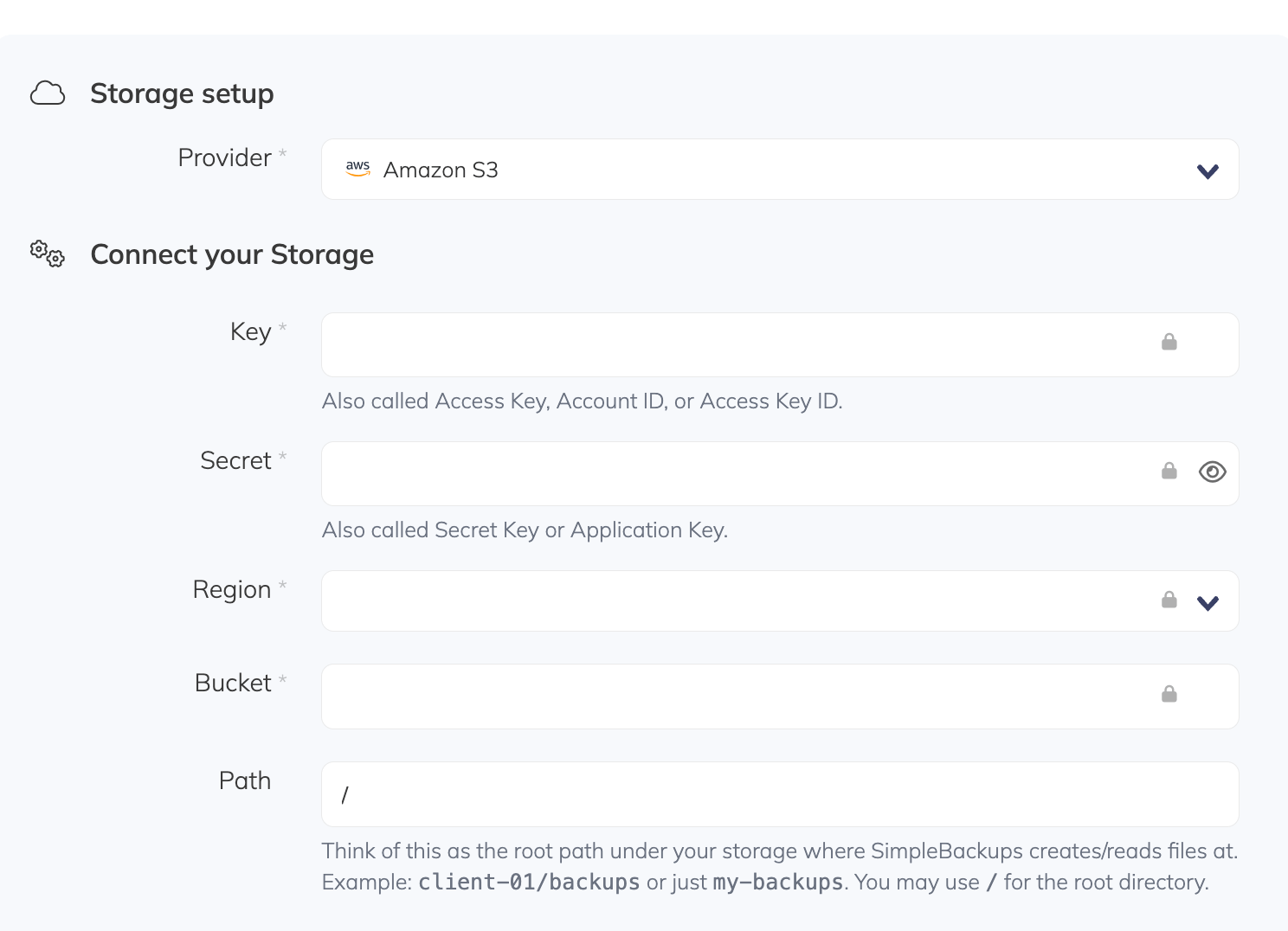
Task: Click the Path field containing the slash
Action: coord(692,793)
